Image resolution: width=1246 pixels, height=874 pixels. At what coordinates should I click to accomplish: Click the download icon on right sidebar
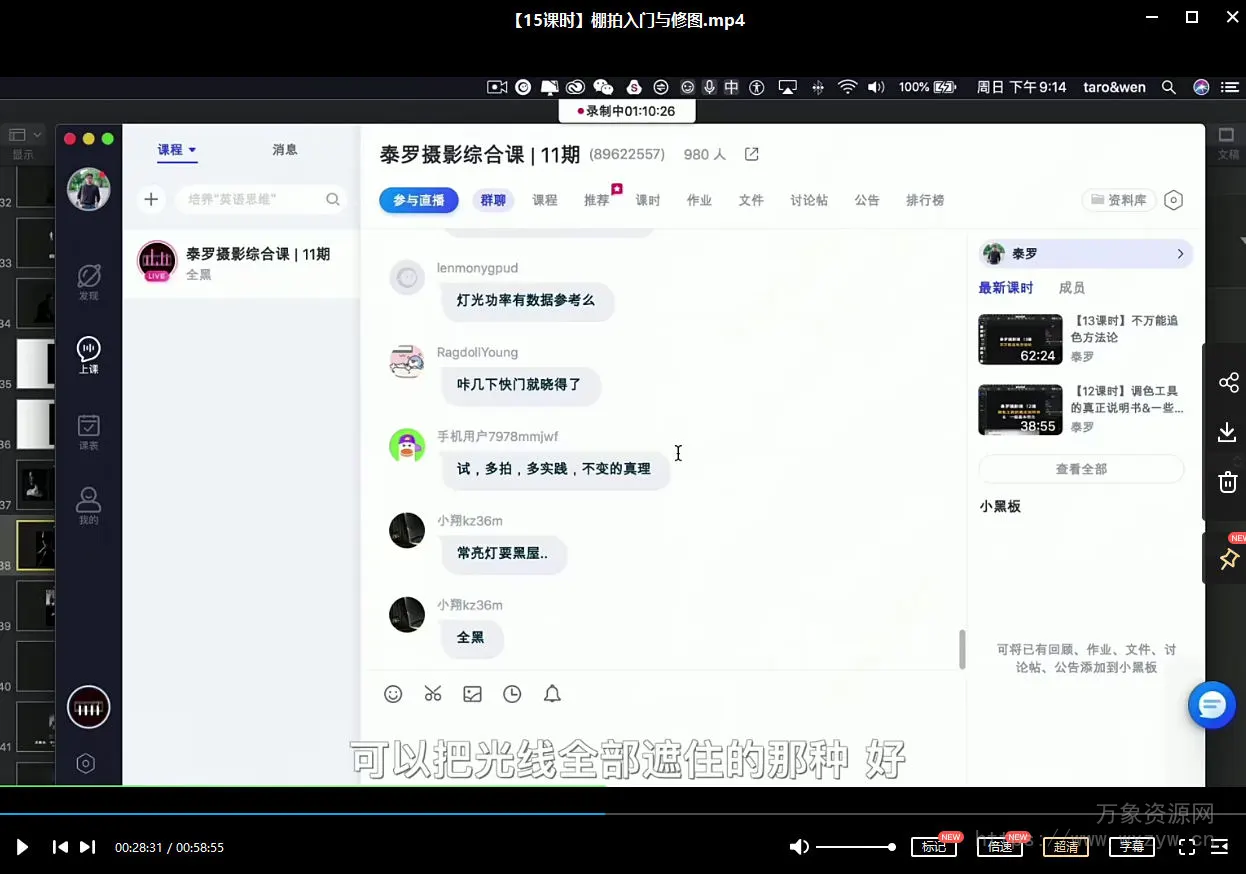click(x=1228, y=432)
